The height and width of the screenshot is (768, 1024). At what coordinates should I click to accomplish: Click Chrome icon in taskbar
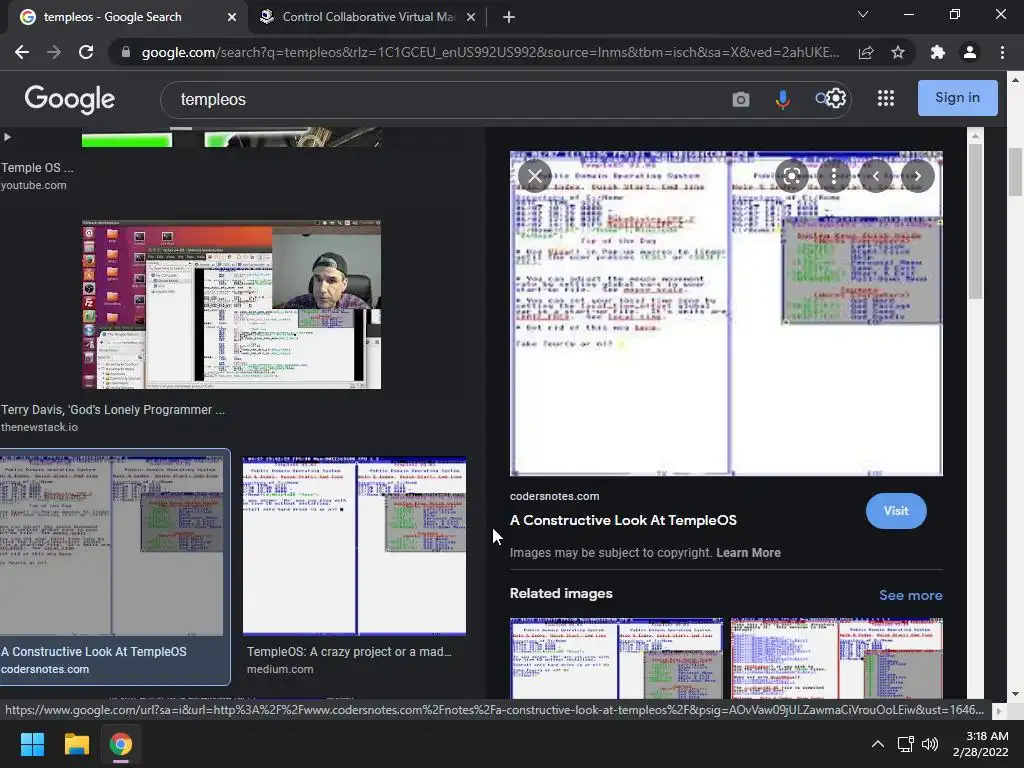120,744
